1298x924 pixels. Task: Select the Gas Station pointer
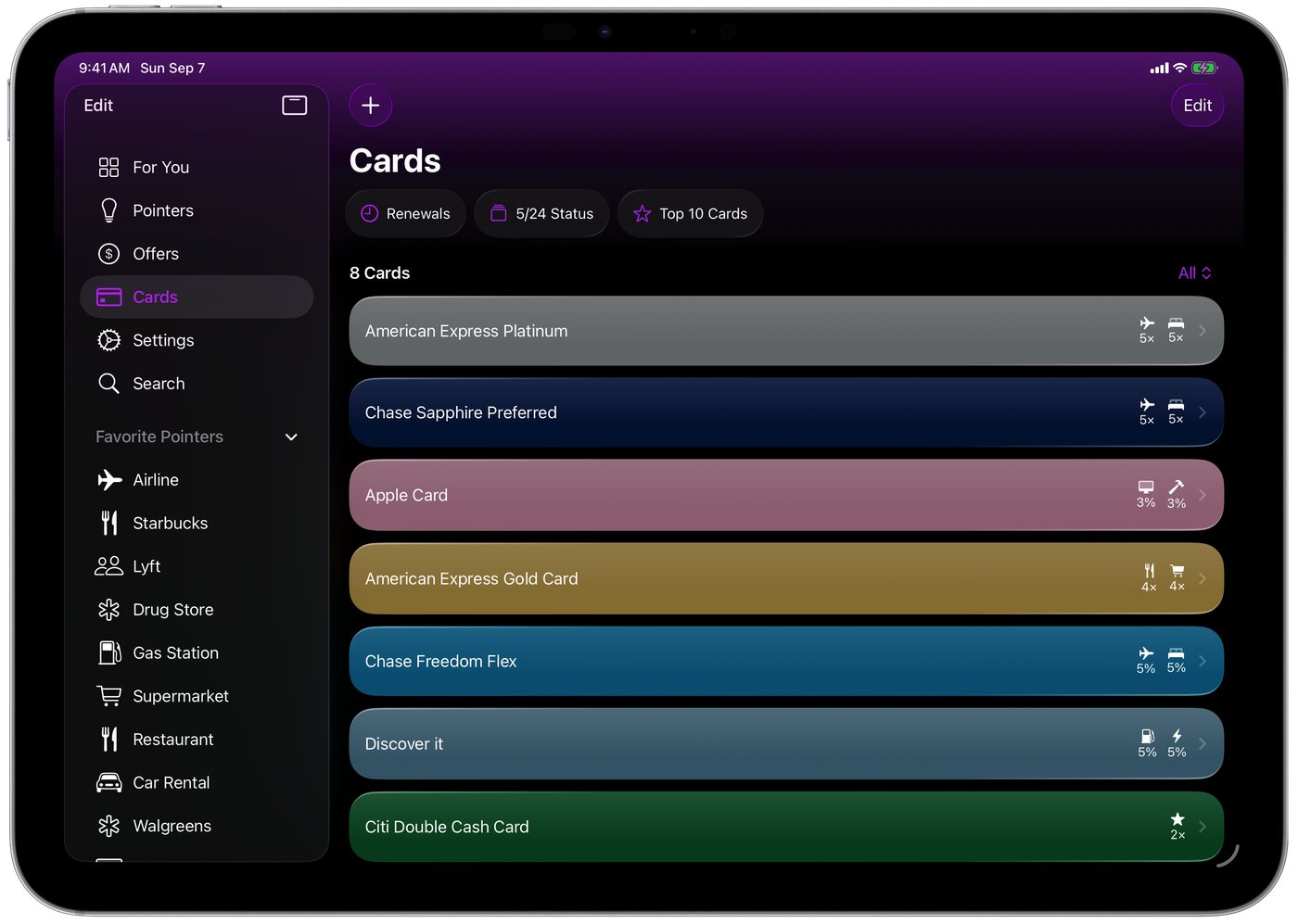175,653
